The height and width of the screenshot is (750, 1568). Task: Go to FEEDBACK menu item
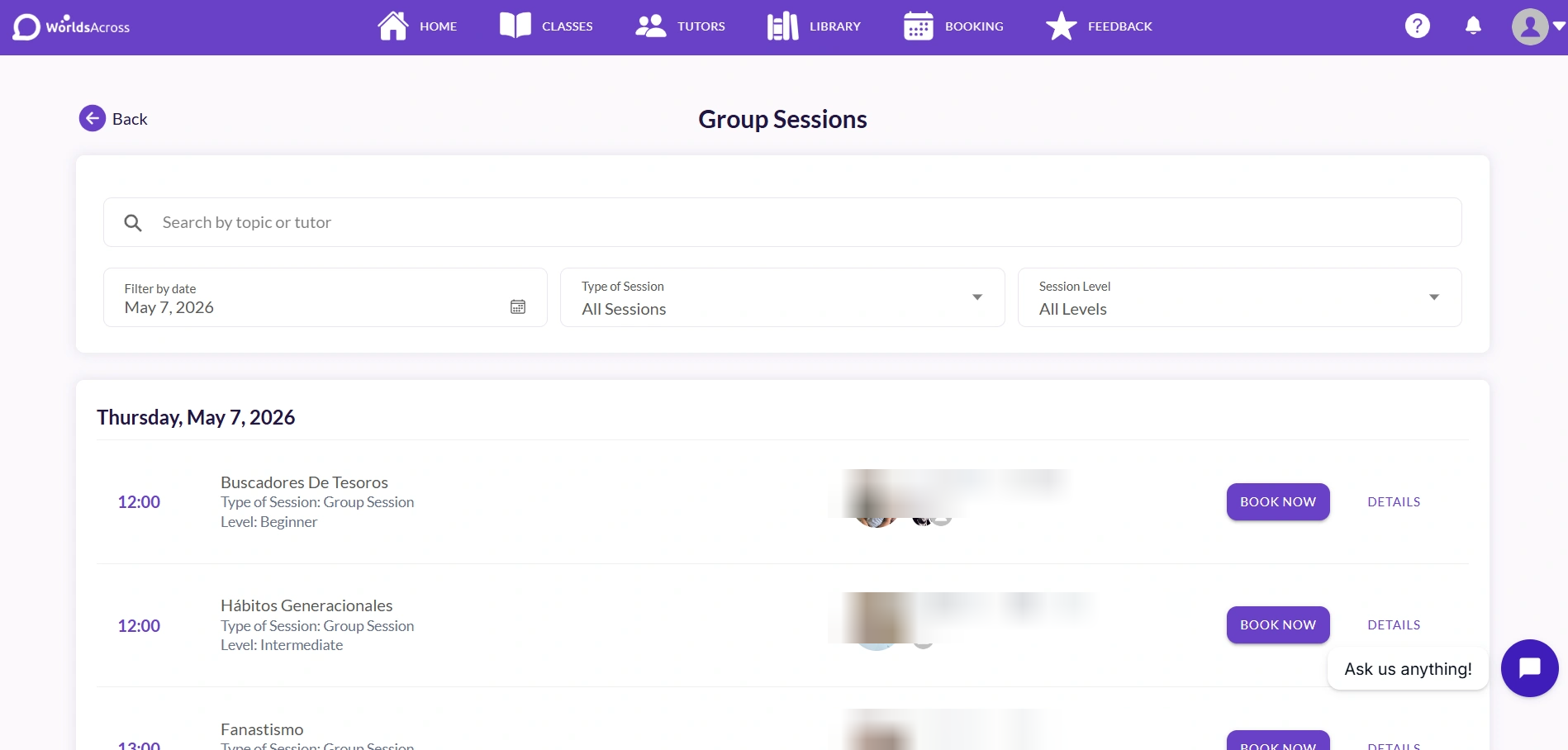(1120, 26)
